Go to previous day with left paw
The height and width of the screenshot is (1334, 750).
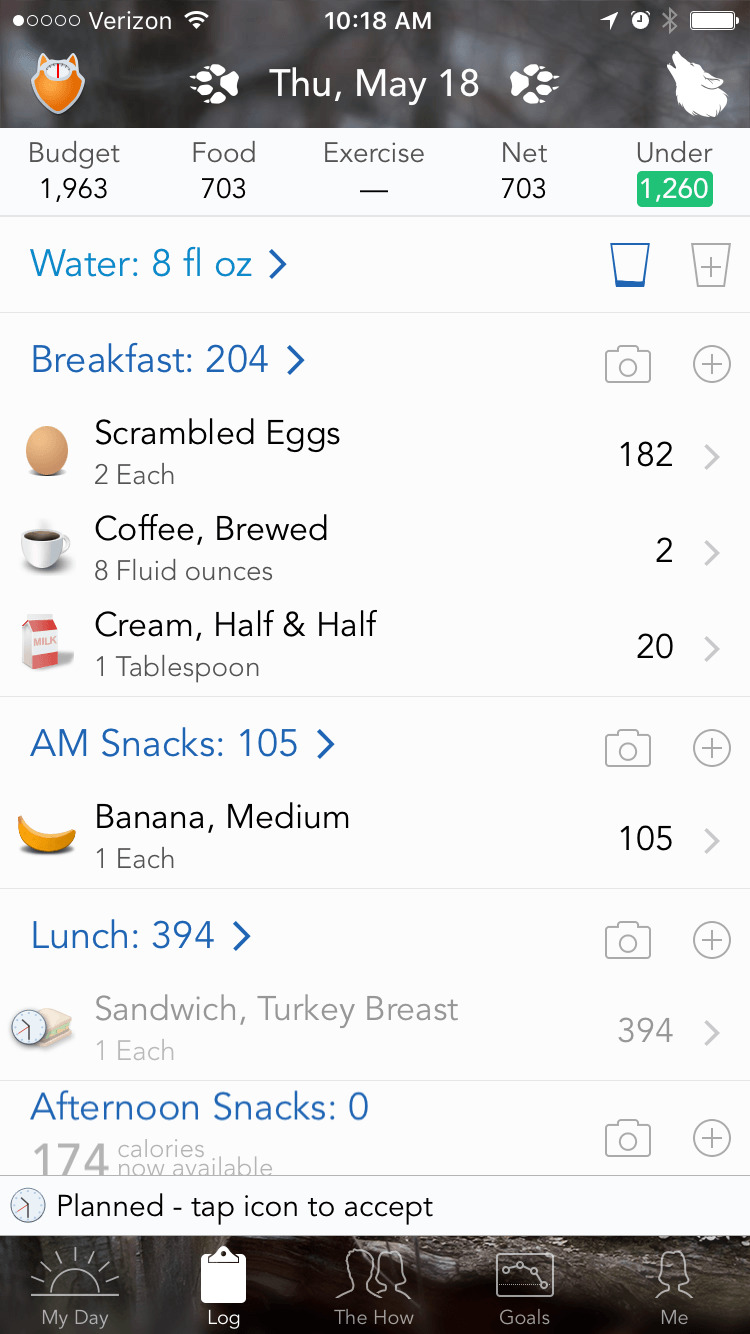[x=214, y=84]
